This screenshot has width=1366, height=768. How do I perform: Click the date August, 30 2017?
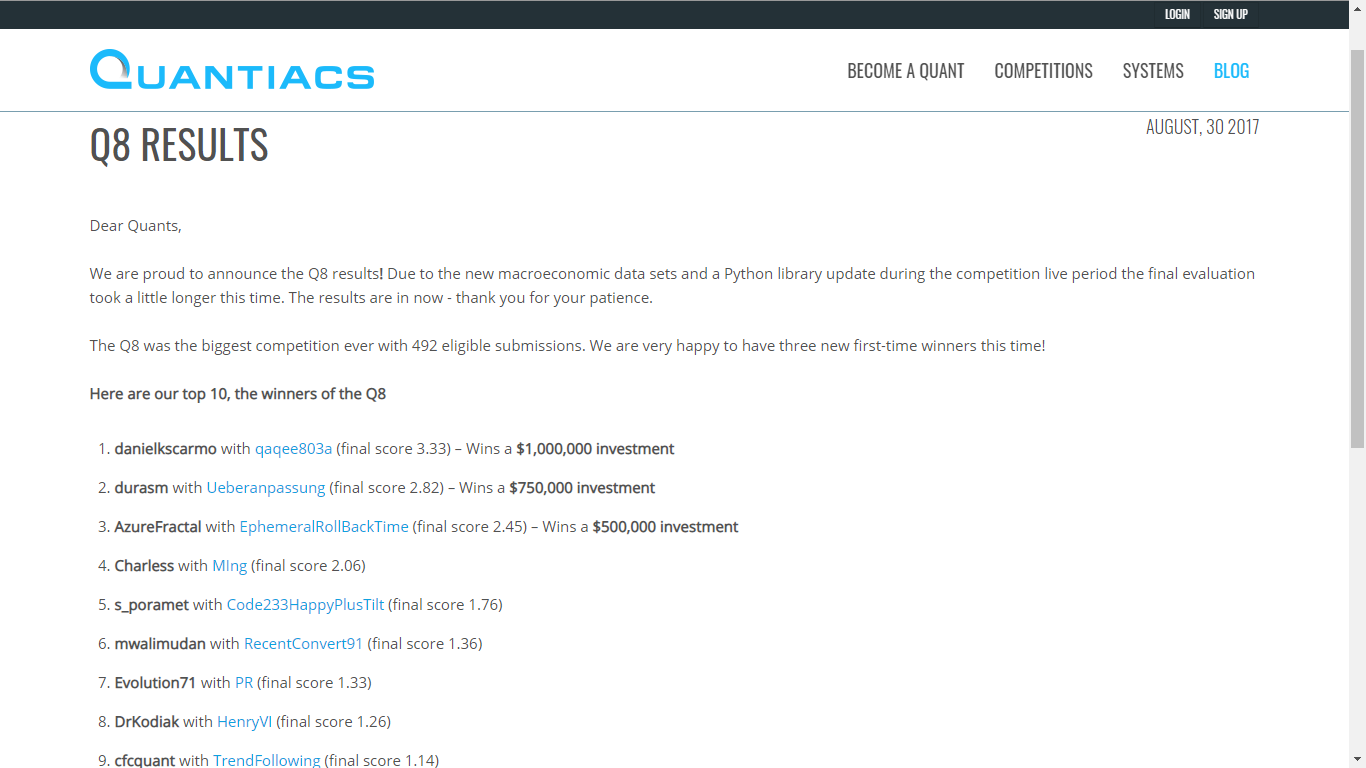1203,127
